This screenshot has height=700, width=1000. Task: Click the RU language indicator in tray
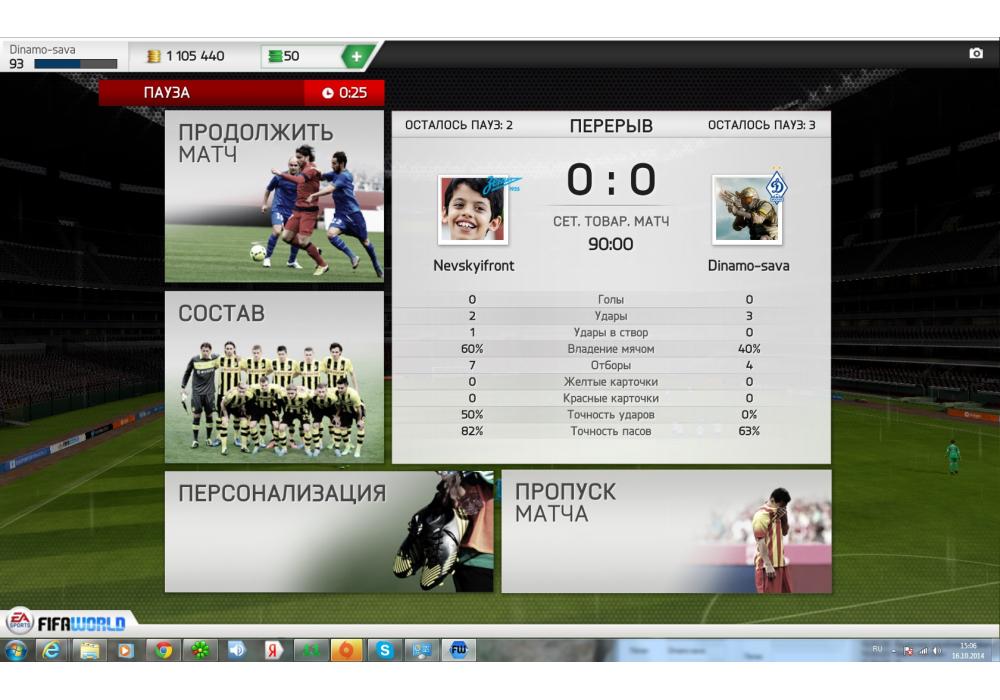[x=877, y=649]
